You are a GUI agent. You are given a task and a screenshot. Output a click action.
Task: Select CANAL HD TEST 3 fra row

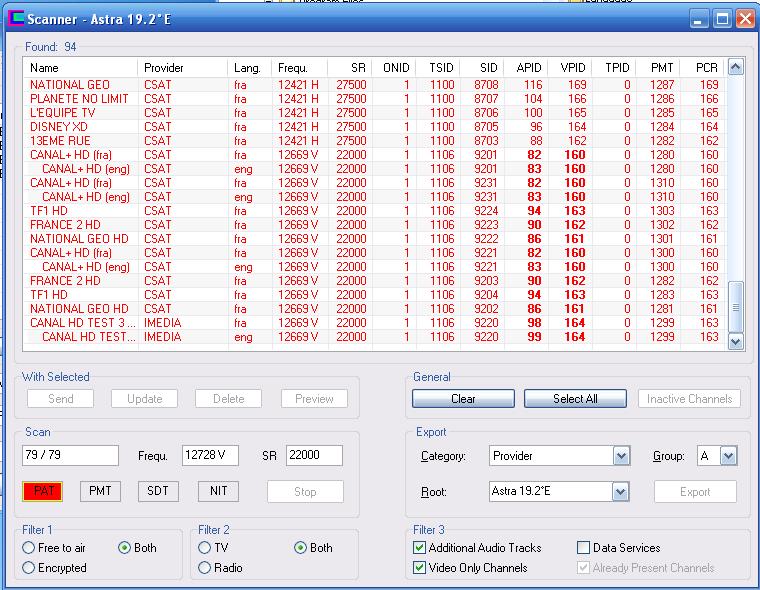point(374,323)
